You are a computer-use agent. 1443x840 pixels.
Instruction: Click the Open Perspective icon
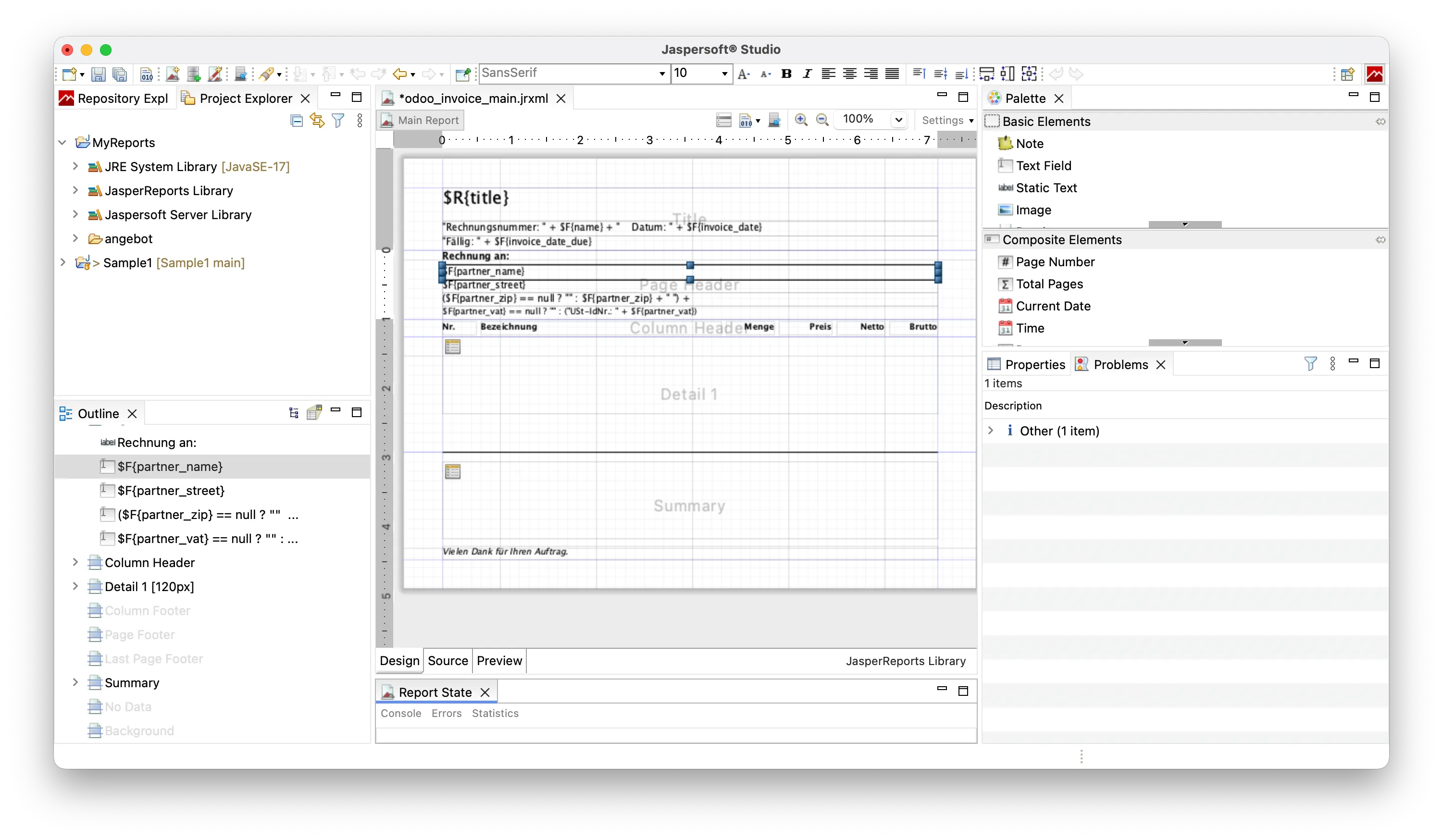point(1347,74)
